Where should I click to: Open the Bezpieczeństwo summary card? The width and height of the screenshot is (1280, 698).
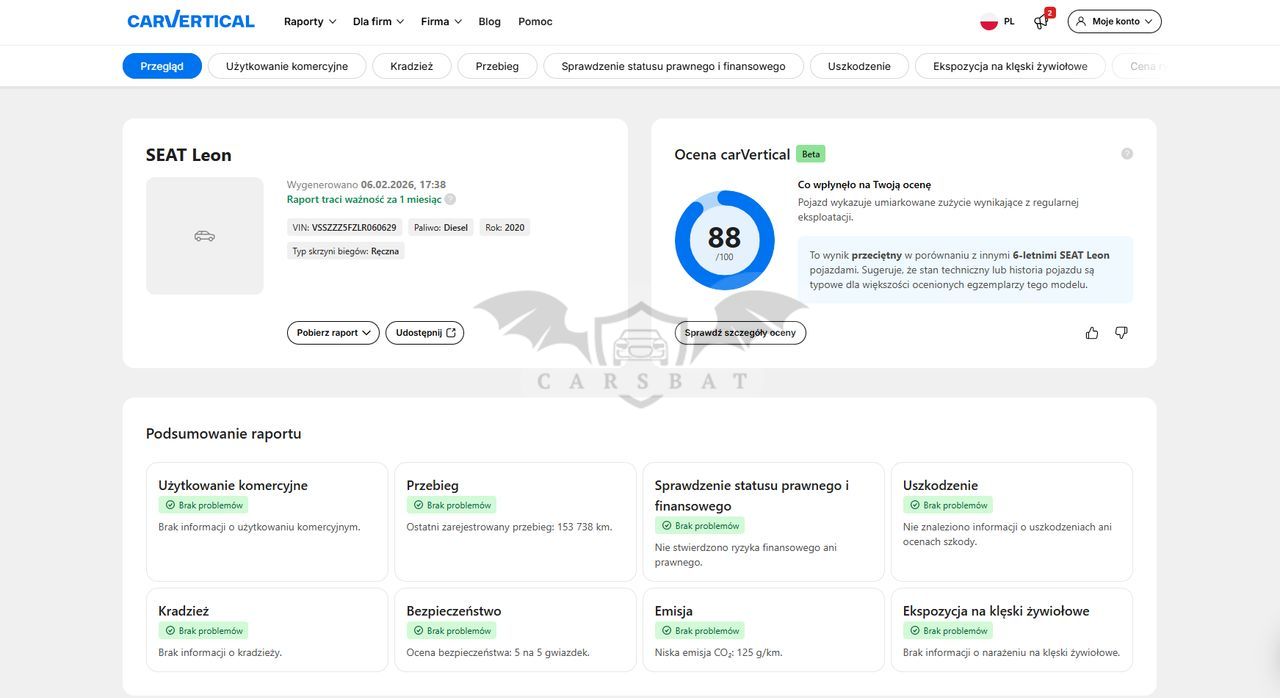(515, 630)
